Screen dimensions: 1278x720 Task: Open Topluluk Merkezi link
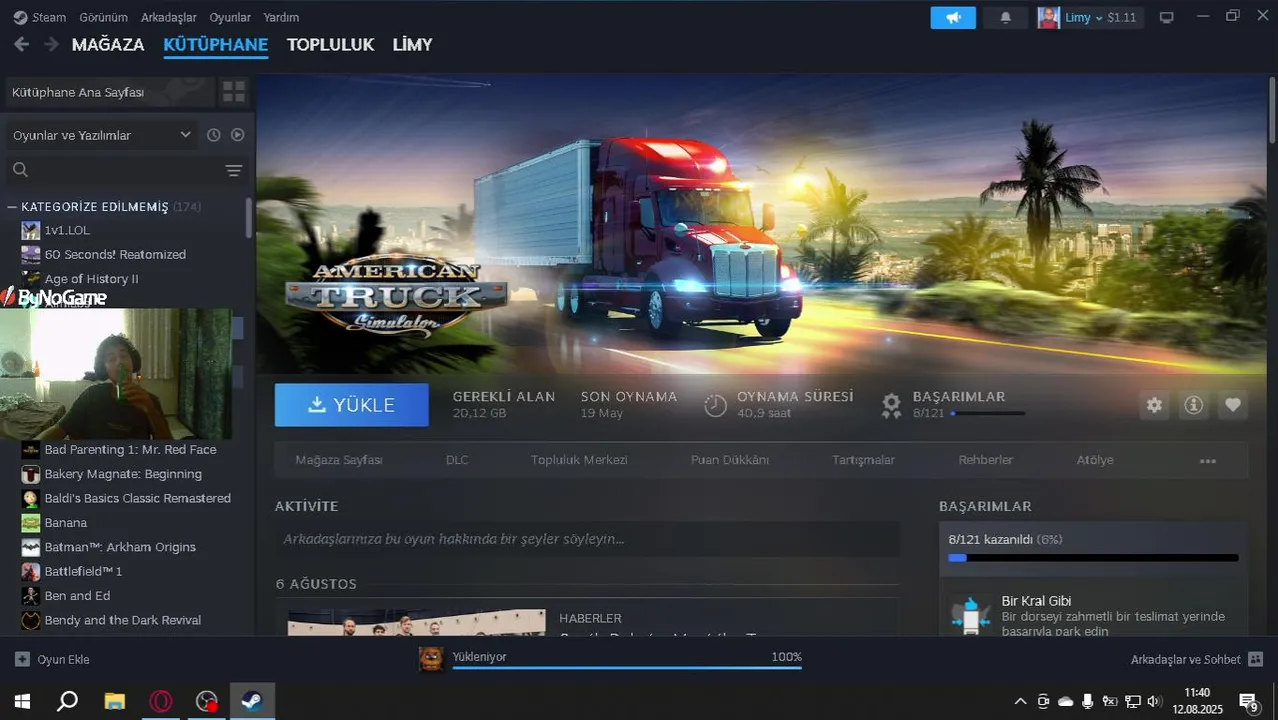point(579,460)
